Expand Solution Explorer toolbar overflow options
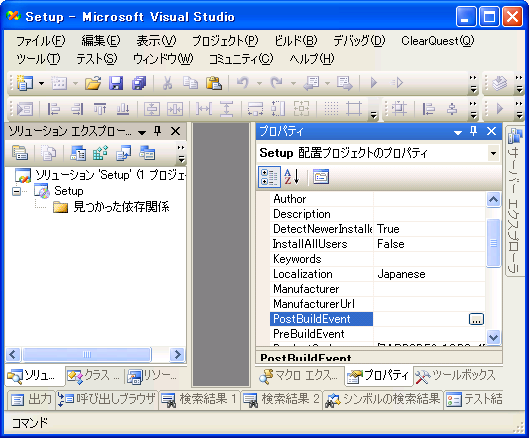Image resolution: width=529 pixels, height=438 pixels. [182, 153]
